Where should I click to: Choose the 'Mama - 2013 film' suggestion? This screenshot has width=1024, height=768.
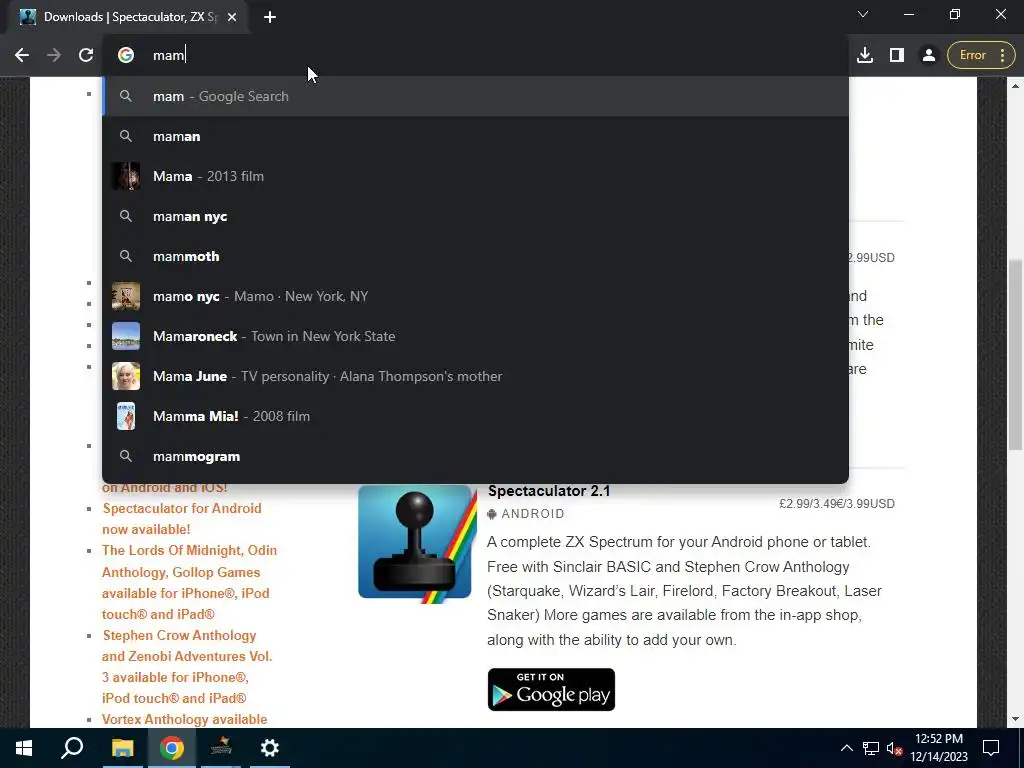(x=475, y=176)
